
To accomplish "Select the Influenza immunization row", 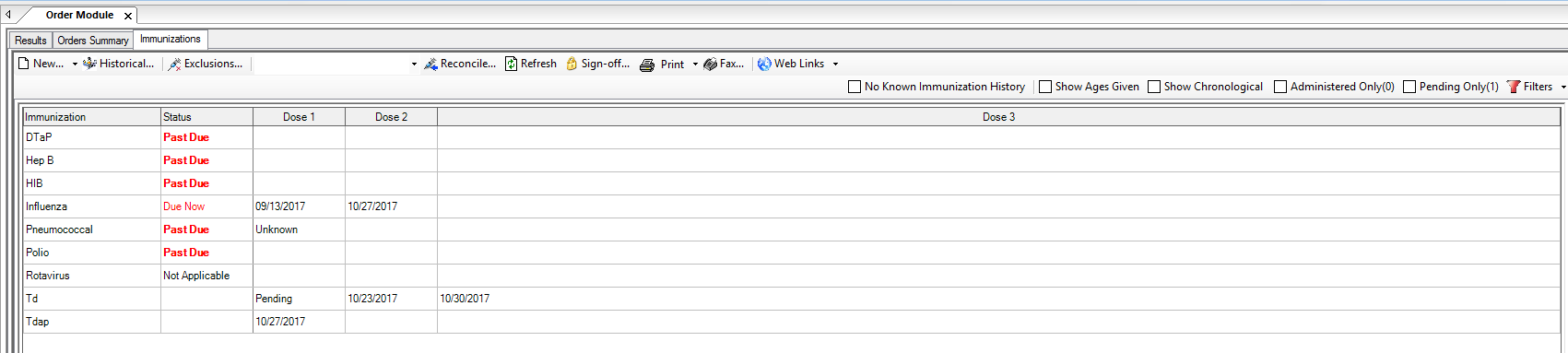I will pyautogui.click(x=791, y=206).
